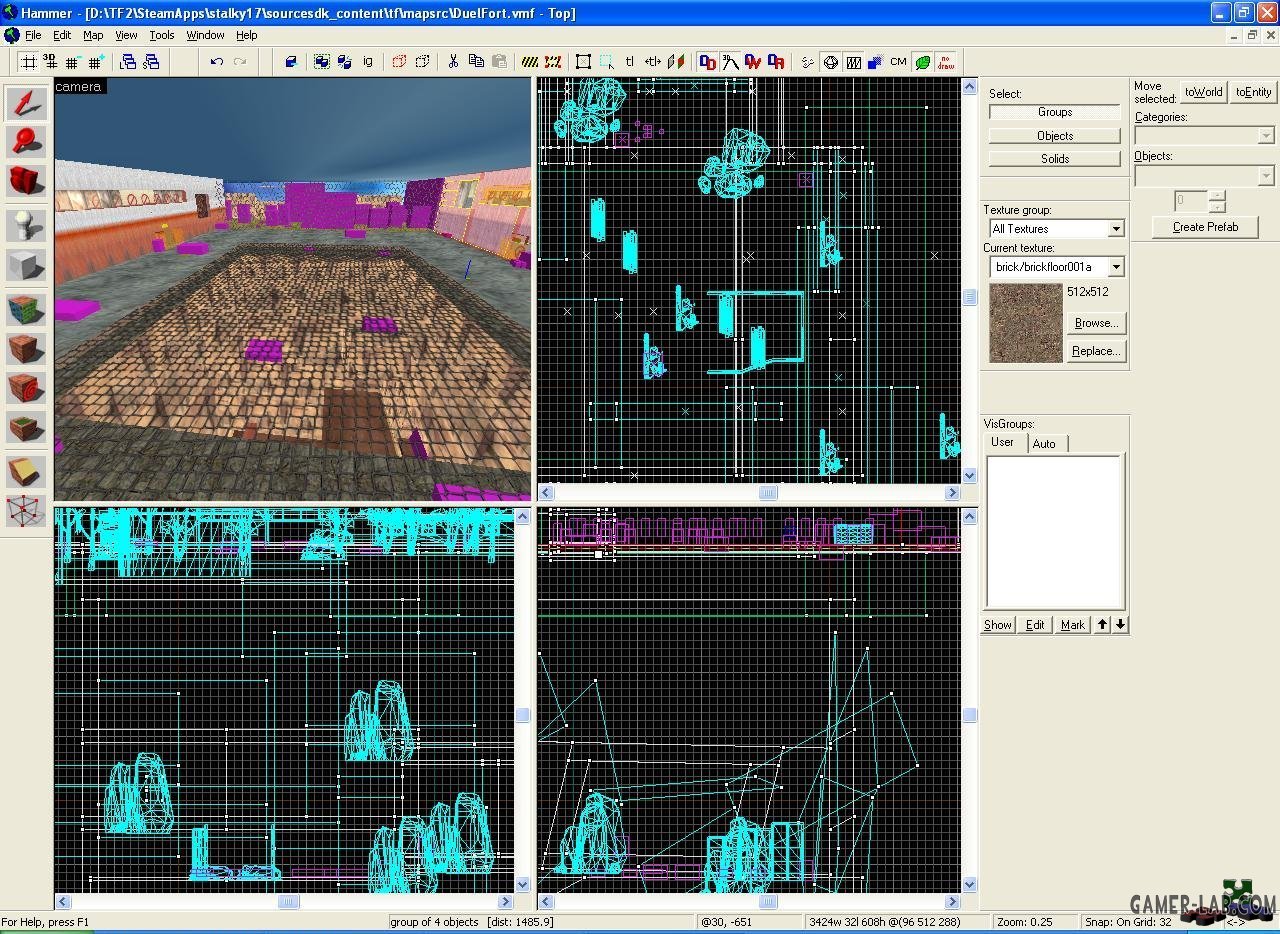Click the Undo arrow
Image resolution: width=1280 pixels, height=934 pixels.
(217, 62)
